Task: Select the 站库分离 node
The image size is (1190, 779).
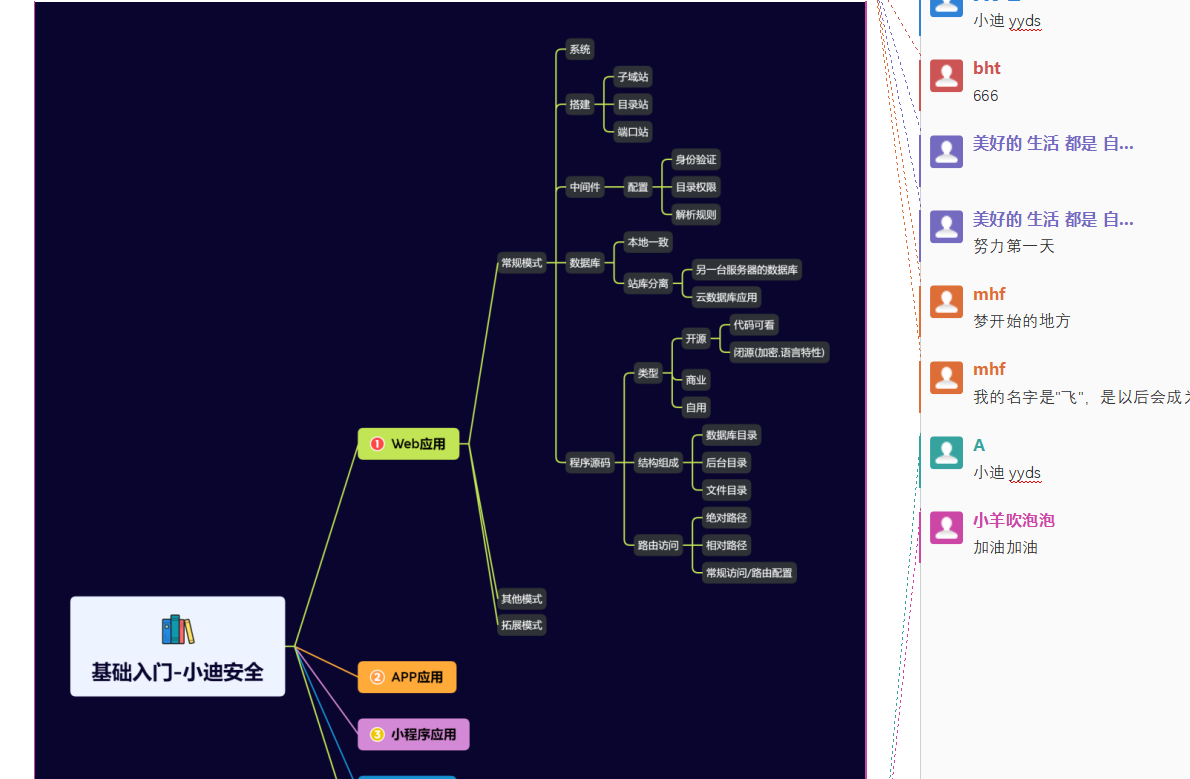Action: coord(648,283)
